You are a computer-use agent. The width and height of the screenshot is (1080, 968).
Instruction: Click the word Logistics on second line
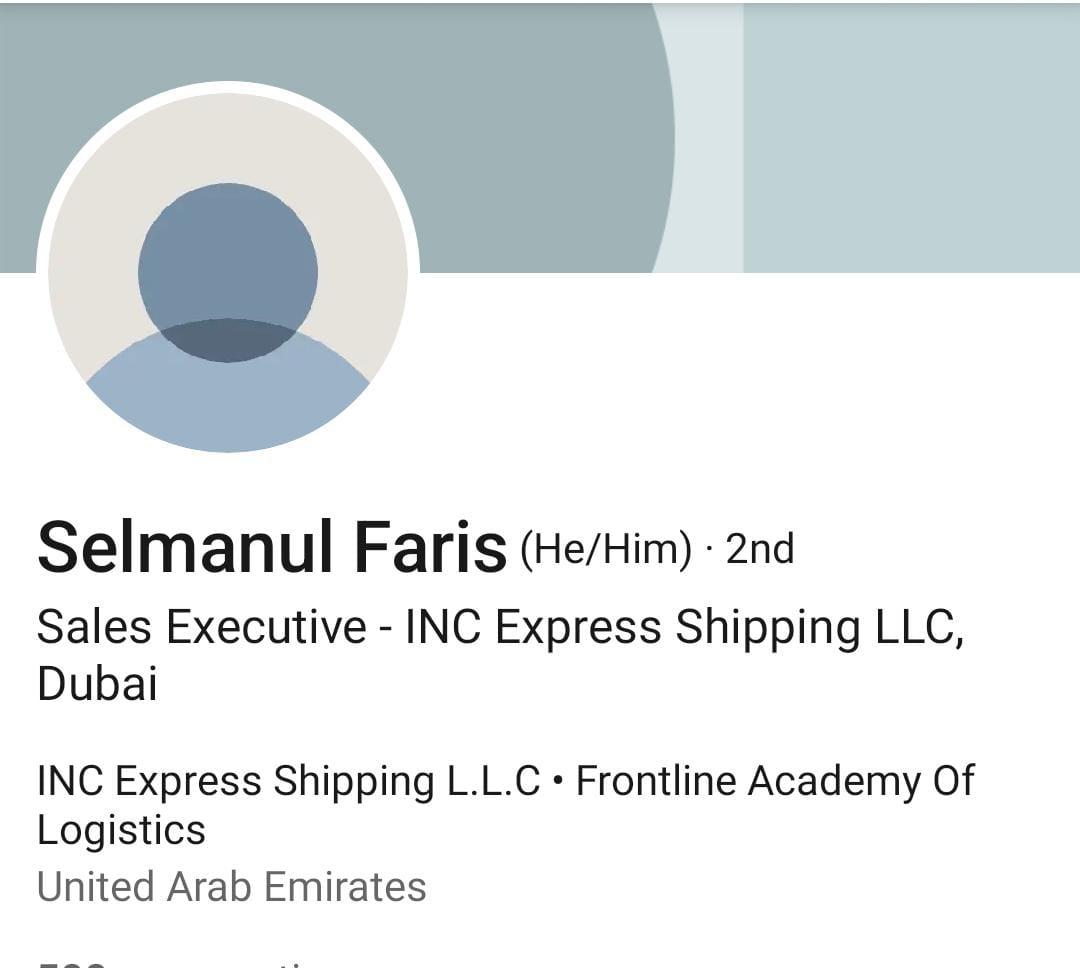pyautogui.click(x=121, y=830)
